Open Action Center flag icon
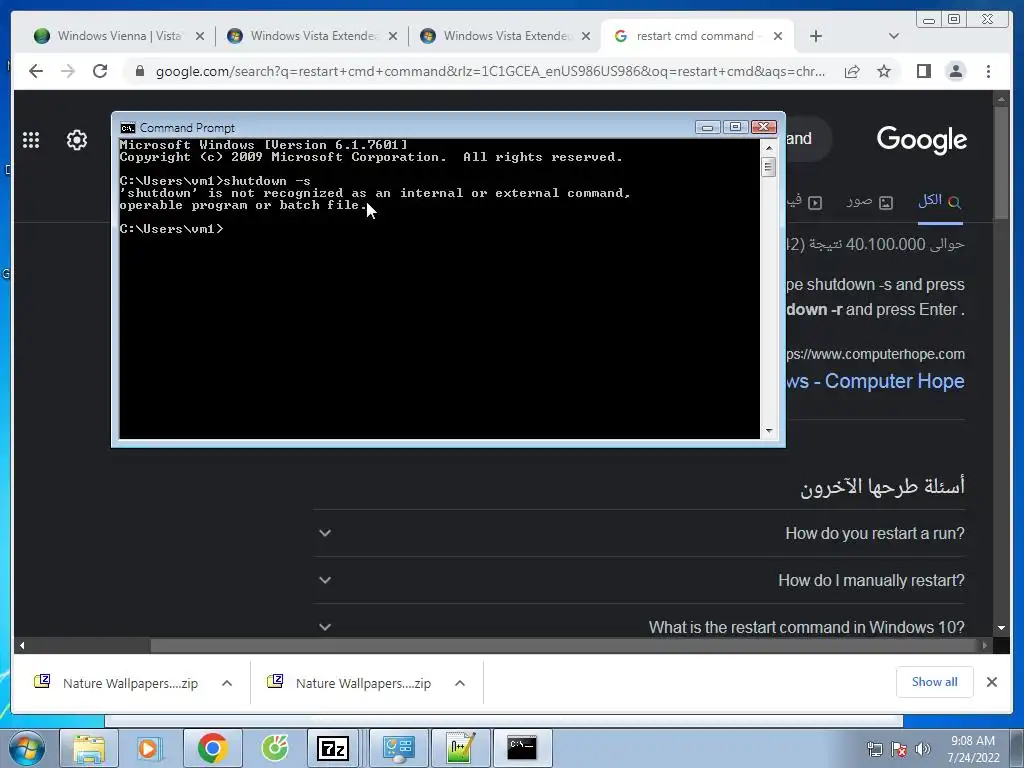The image size is (1024, 768). (x=899, y=749)
